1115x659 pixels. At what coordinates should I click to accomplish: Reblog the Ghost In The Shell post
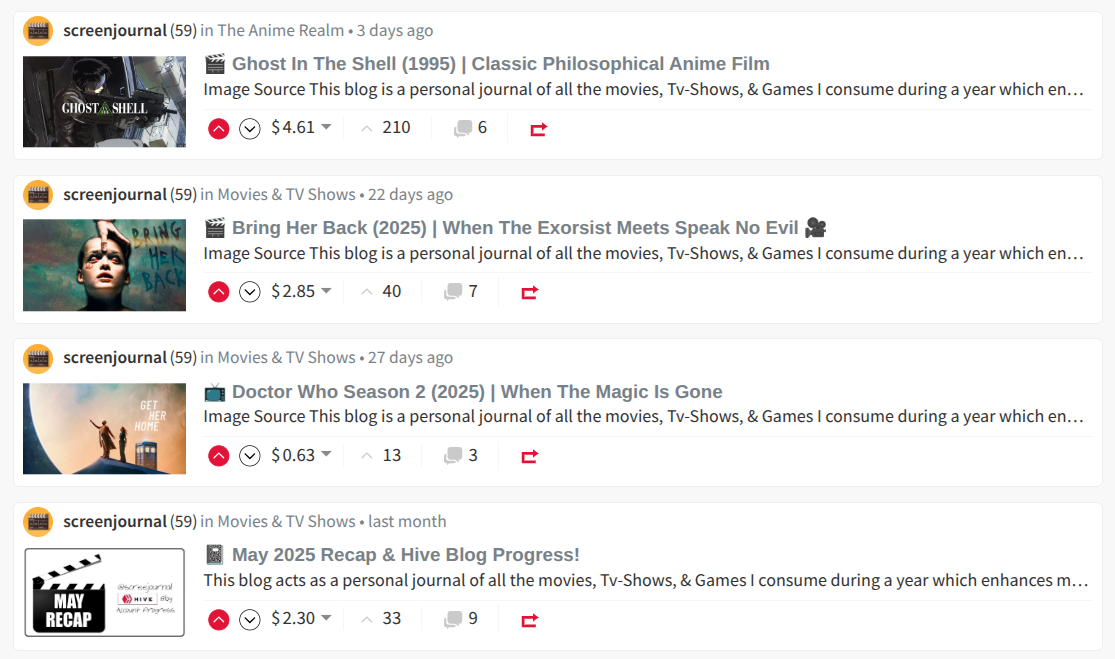(538, 129)
